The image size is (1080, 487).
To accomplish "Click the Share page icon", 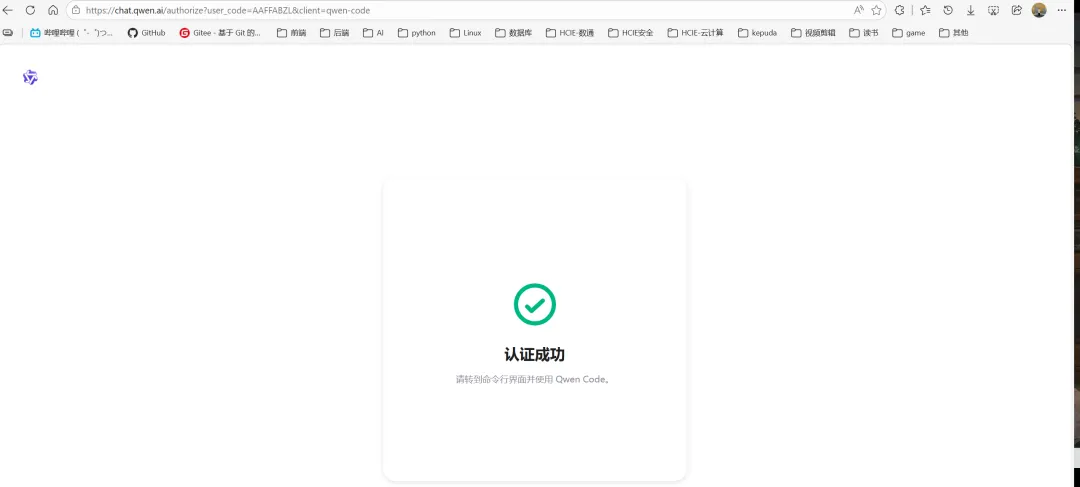I will [x=1017, y=10].
